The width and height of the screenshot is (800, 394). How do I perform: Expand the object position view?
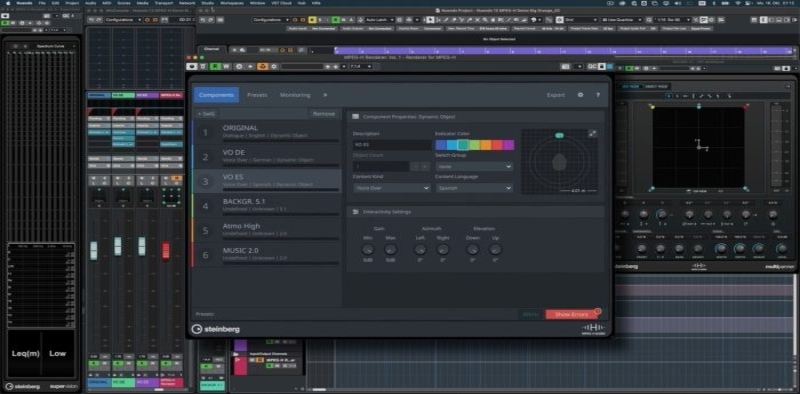pos(592,133)
